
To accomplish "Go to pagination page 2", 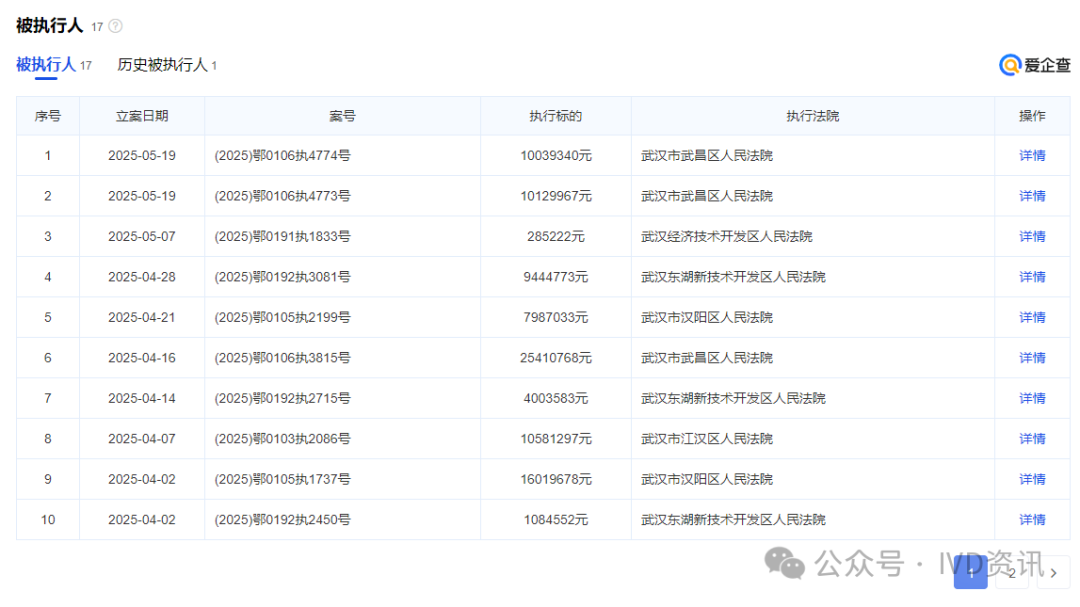I will click(1012, 573).
